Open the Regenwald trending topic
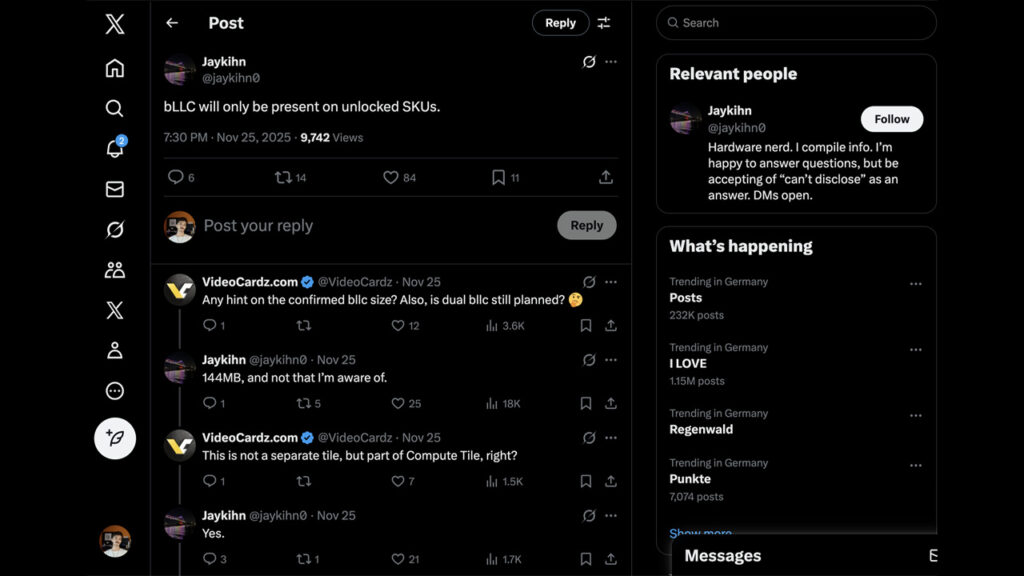Screen dimensions: 1024x576 click(x=701, y=429)
